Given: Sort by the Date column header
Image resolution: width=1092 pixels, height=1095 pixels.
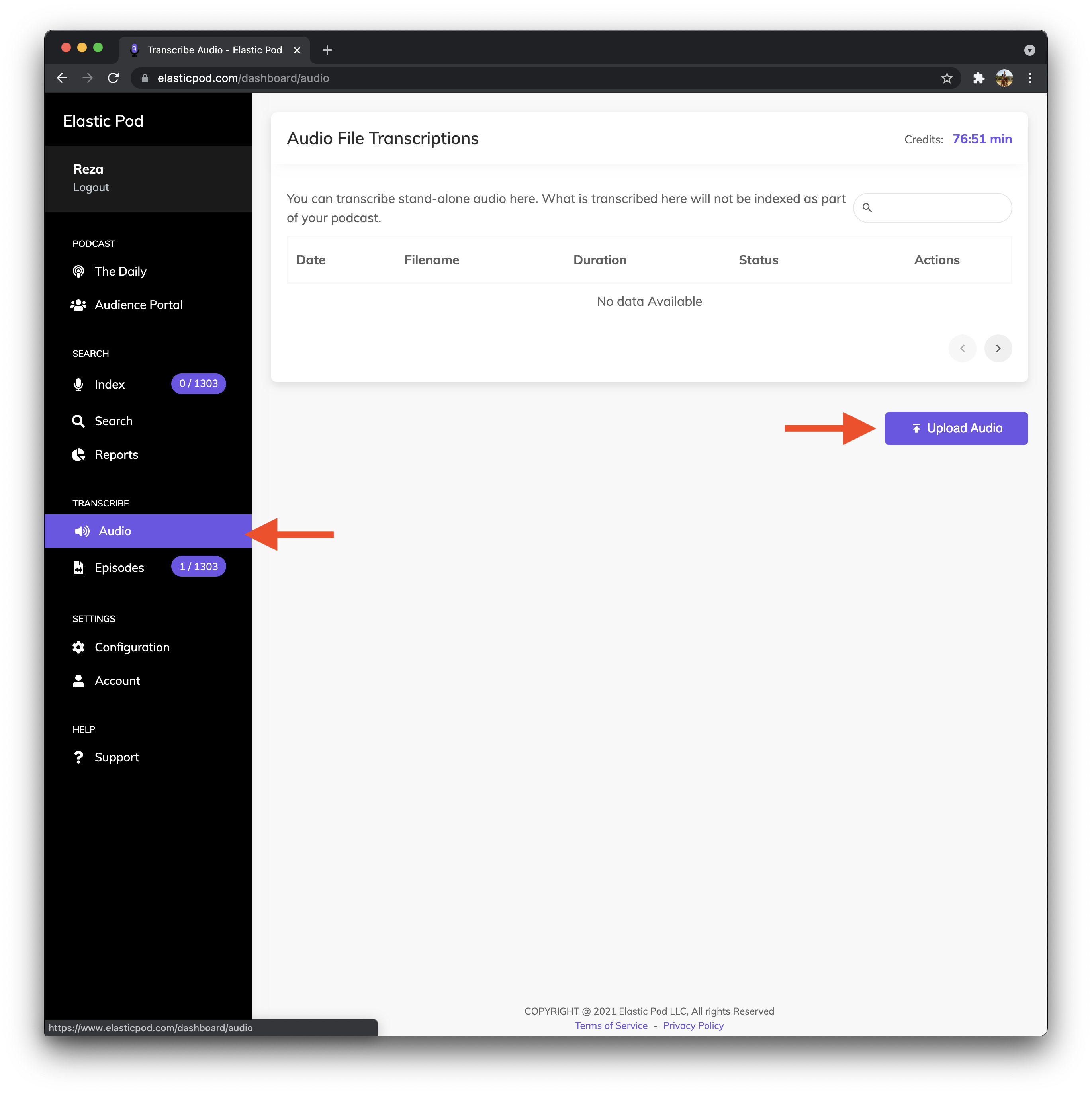Looking at the screenshot, I should pyautogui.click(x=311, y=260).
